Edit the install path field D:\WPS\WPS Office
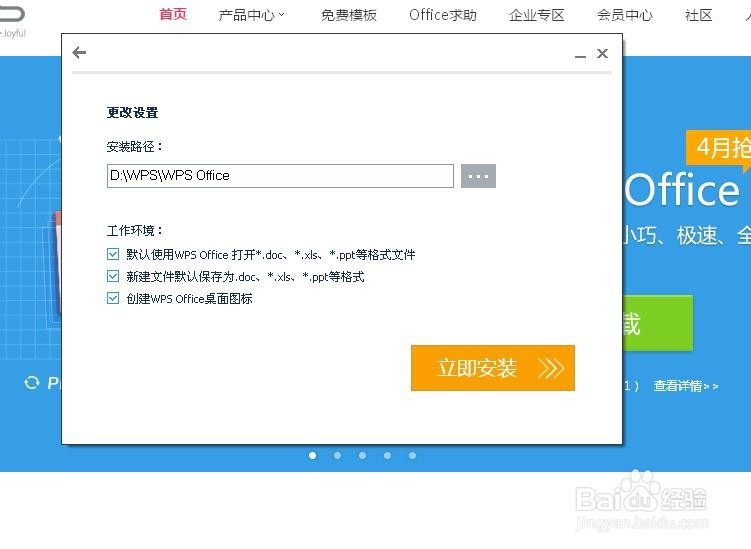Screen dimensions: 751x549 [x=280, y=176]
